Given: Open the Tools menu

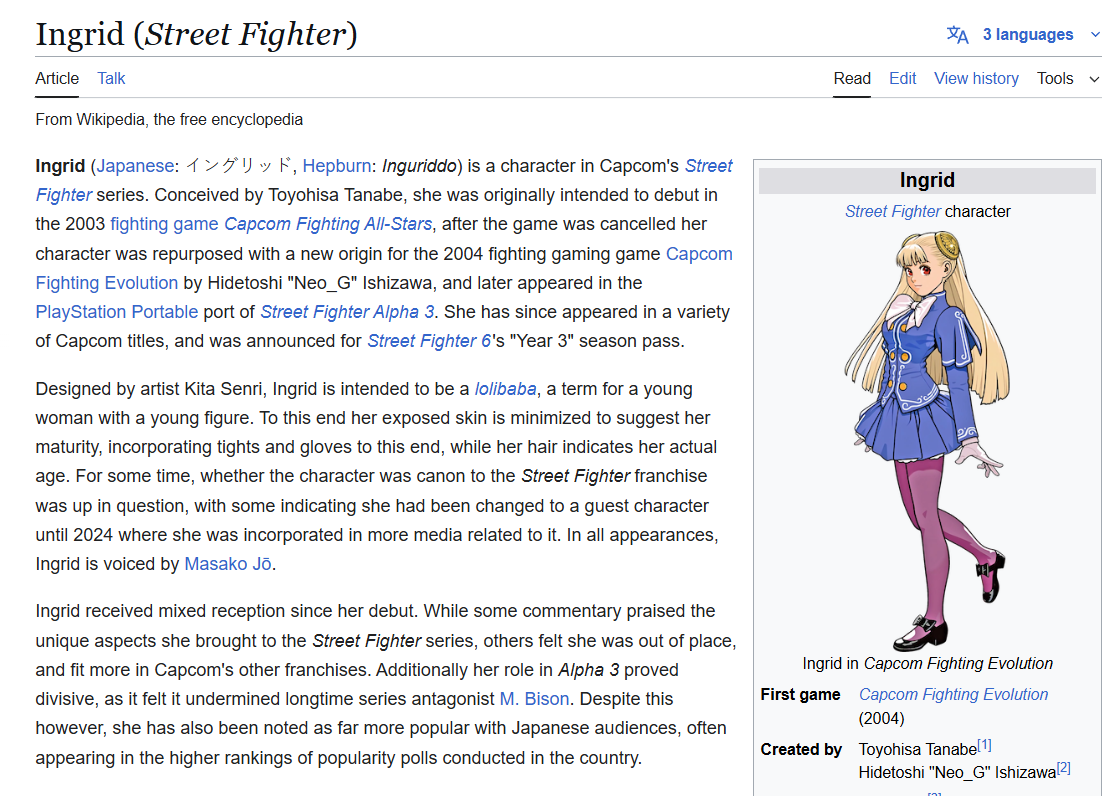Looking at the screenshot, I should [1055, 78].
